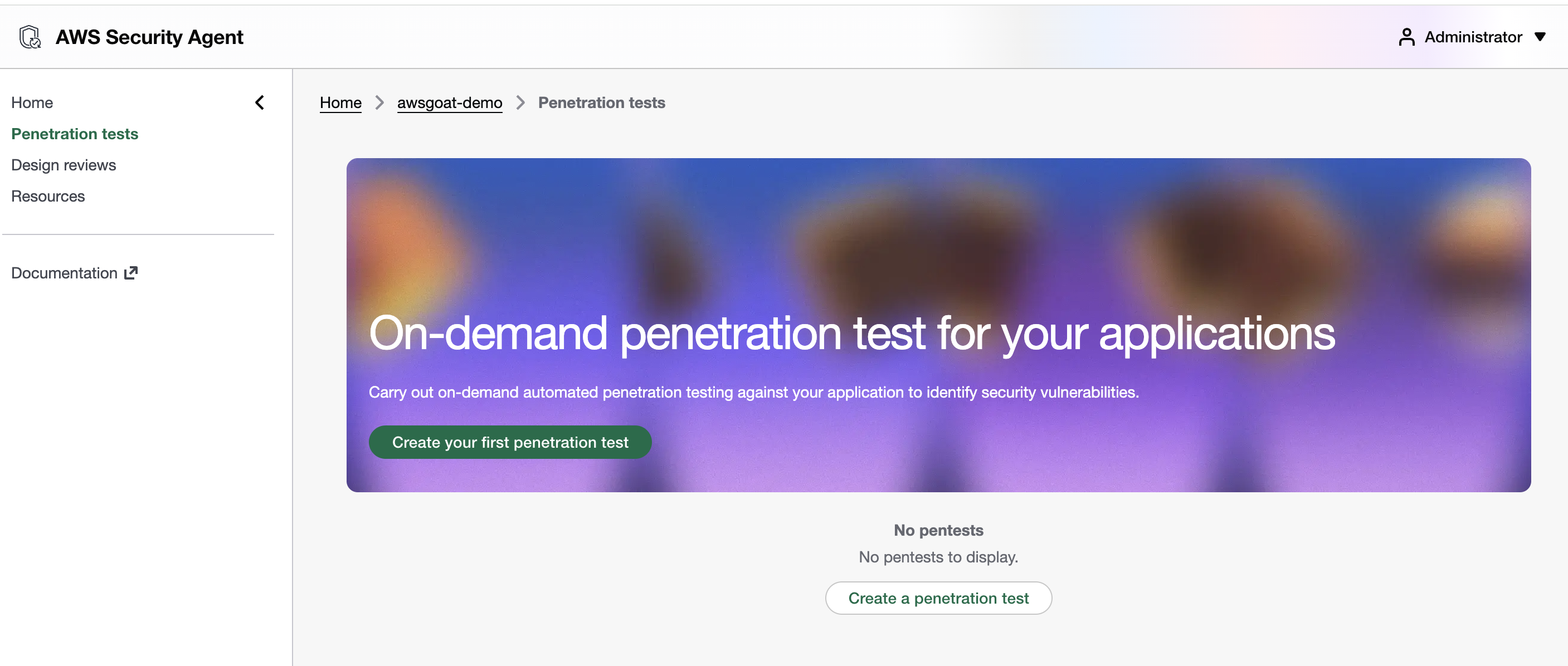The width and height of the screenshot is (1568, 666).
Task: Click the breadcrumb chevron after awsgoat-demo
Action: coord(520,102)
